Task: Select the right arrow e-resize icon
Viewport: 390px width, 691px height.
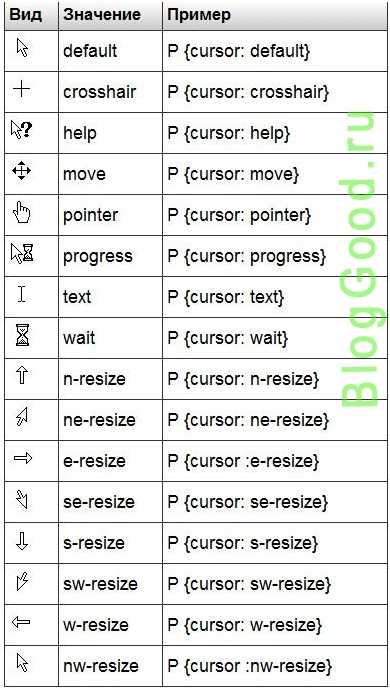Action: [x=23, y=458]
